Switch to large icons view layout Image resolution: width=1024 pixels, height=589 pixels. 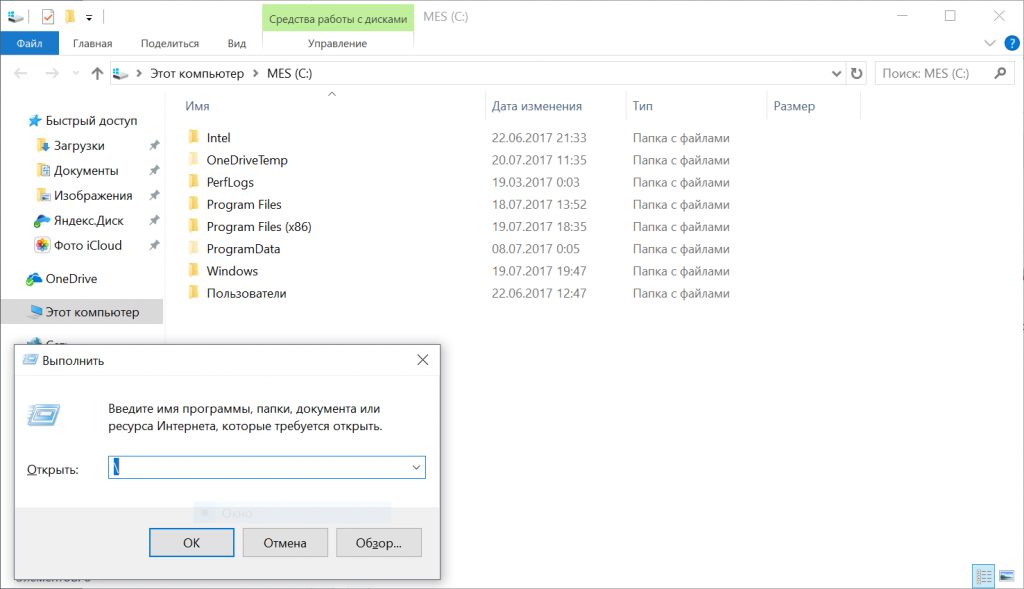point(1007,576)
